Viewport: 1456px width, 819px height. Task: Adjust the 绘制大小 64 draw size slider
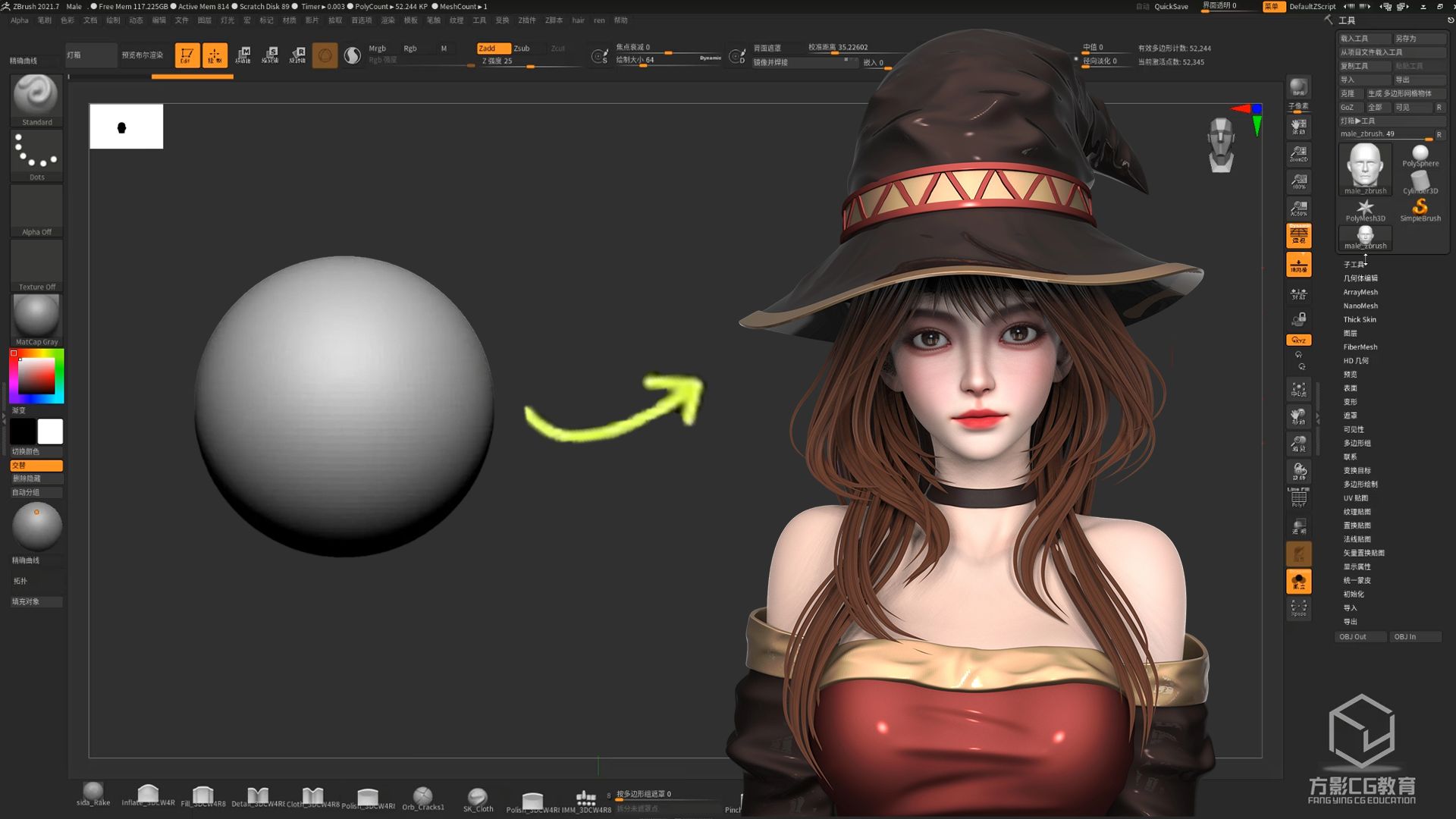(x=667, y=61)
